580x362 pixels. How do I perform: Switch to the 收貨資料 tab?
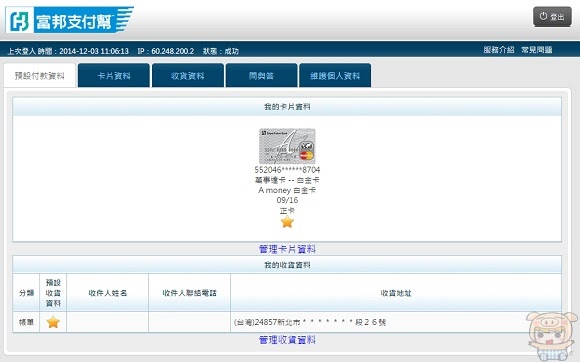click(x=188, y=75)
